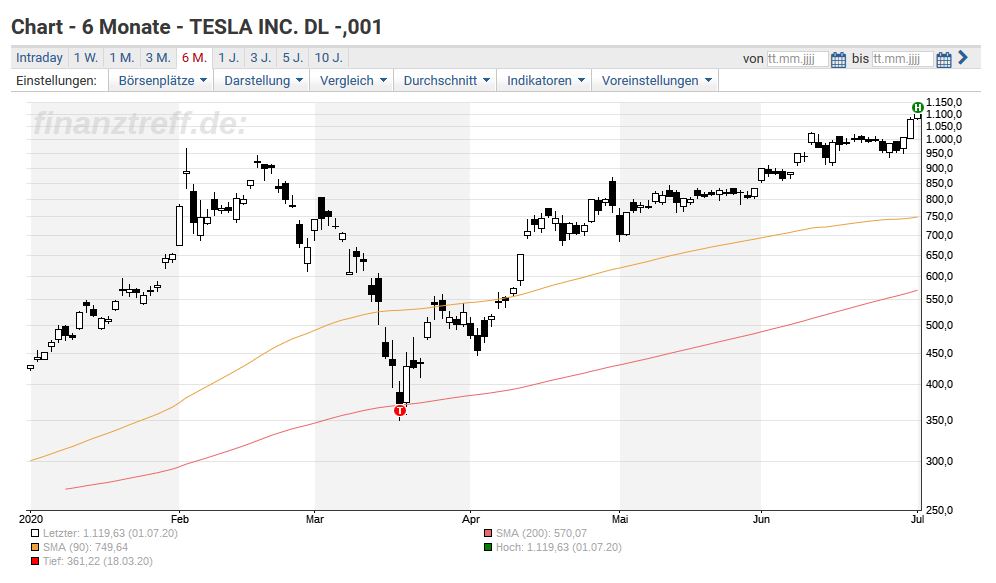Click the 'Letzter: 1.119,63 (01.07.20)' legend text
The height and width of the screenshot is (583, 996).
(x=110, y=533)
